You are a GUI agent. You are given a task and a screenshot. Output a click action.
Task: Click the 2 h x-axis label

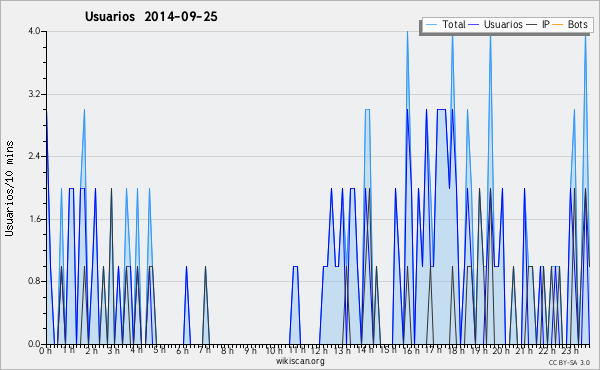click(91, 351)
